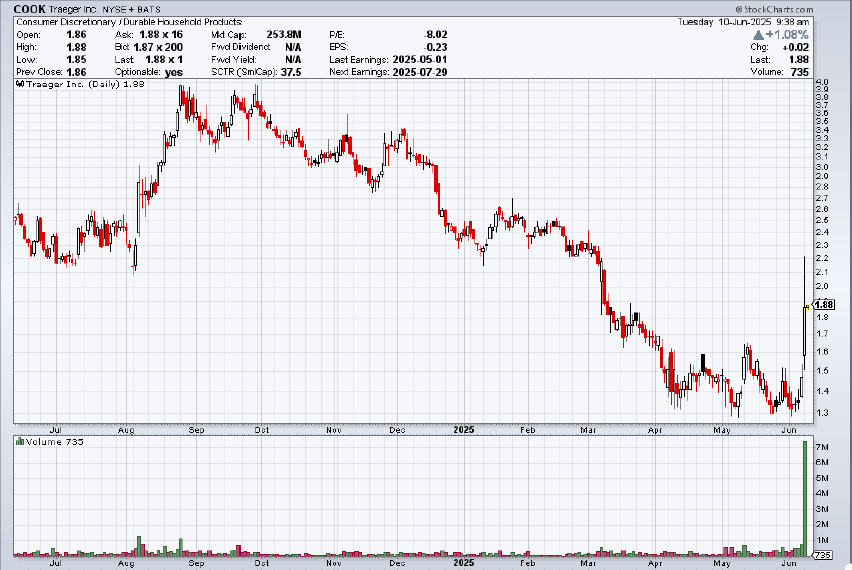Click the Open value 1.86
The height and width of the screenshot is (570, 852).
[76, 34]
